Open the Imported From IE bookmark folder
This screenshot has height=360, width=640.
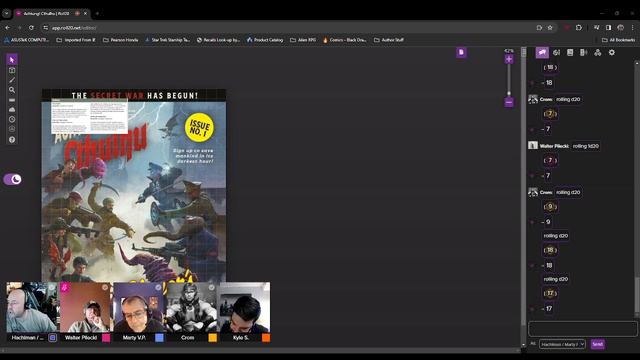coord(76,40)
